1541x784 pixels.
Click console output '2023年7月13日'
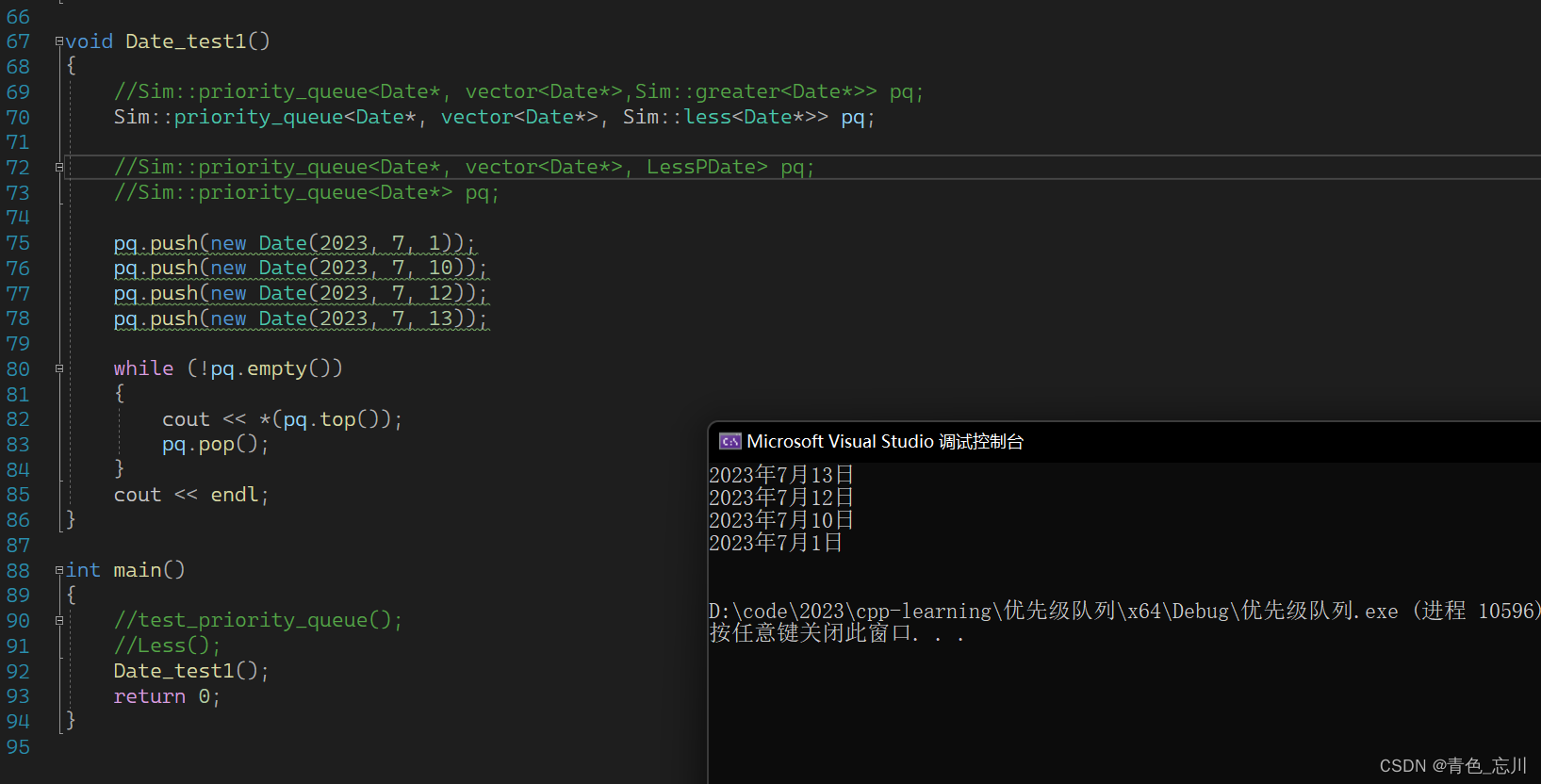click(781, 475)
